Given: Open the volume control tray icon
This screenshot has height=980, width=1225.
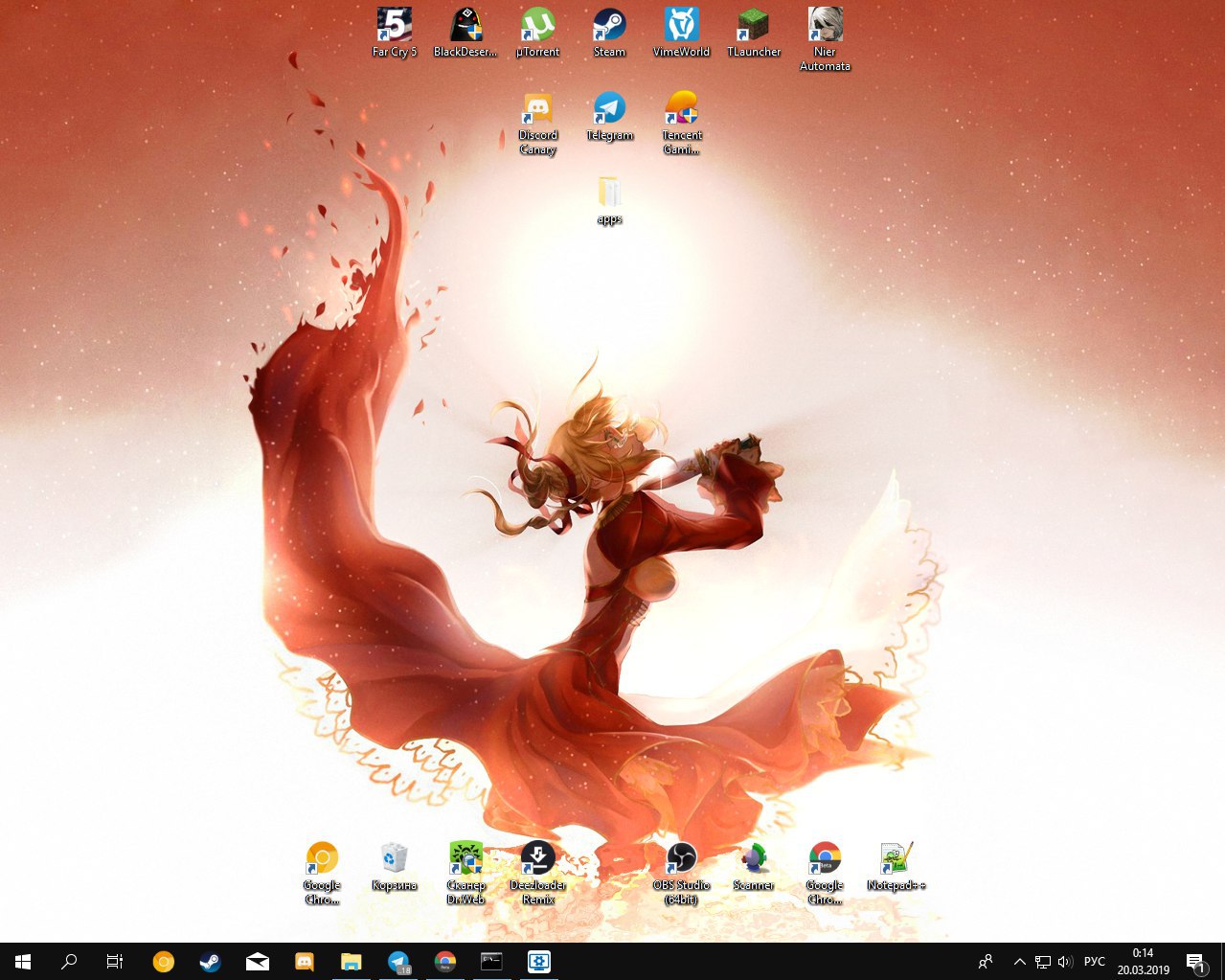Looking at the screenshot, I should pos(1065,962).
